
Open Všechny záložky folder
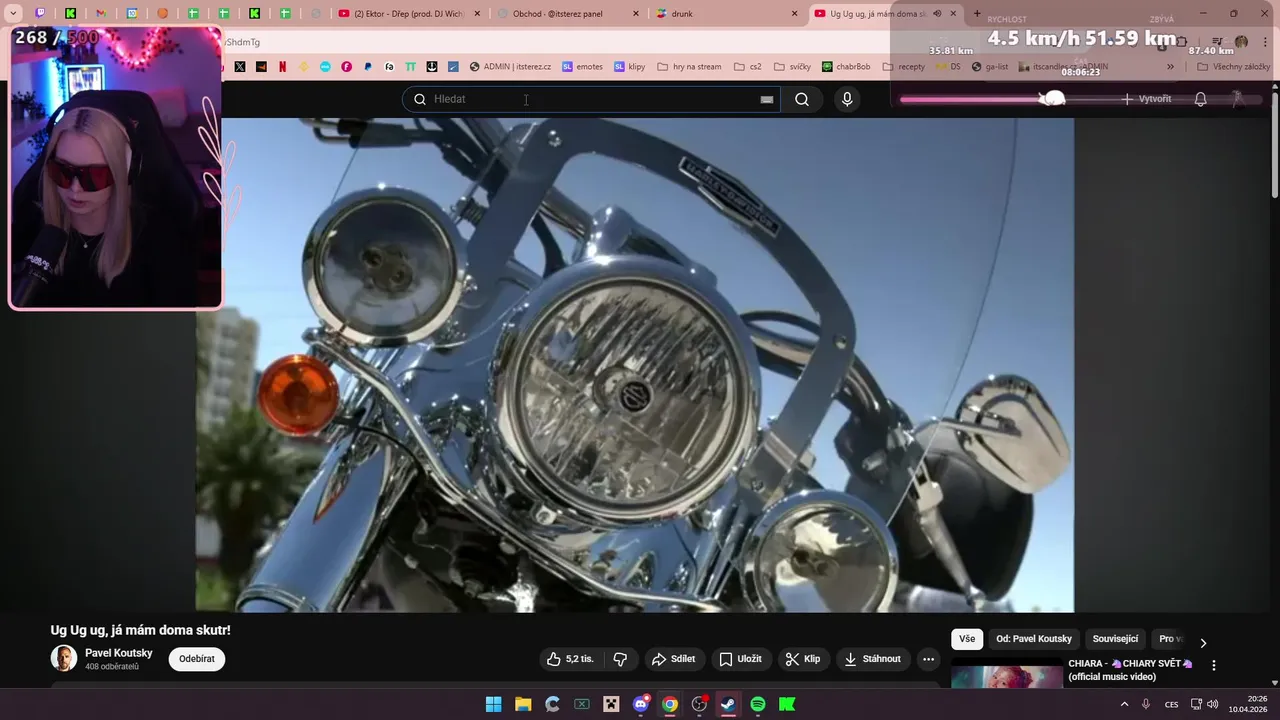(1234, 67)
